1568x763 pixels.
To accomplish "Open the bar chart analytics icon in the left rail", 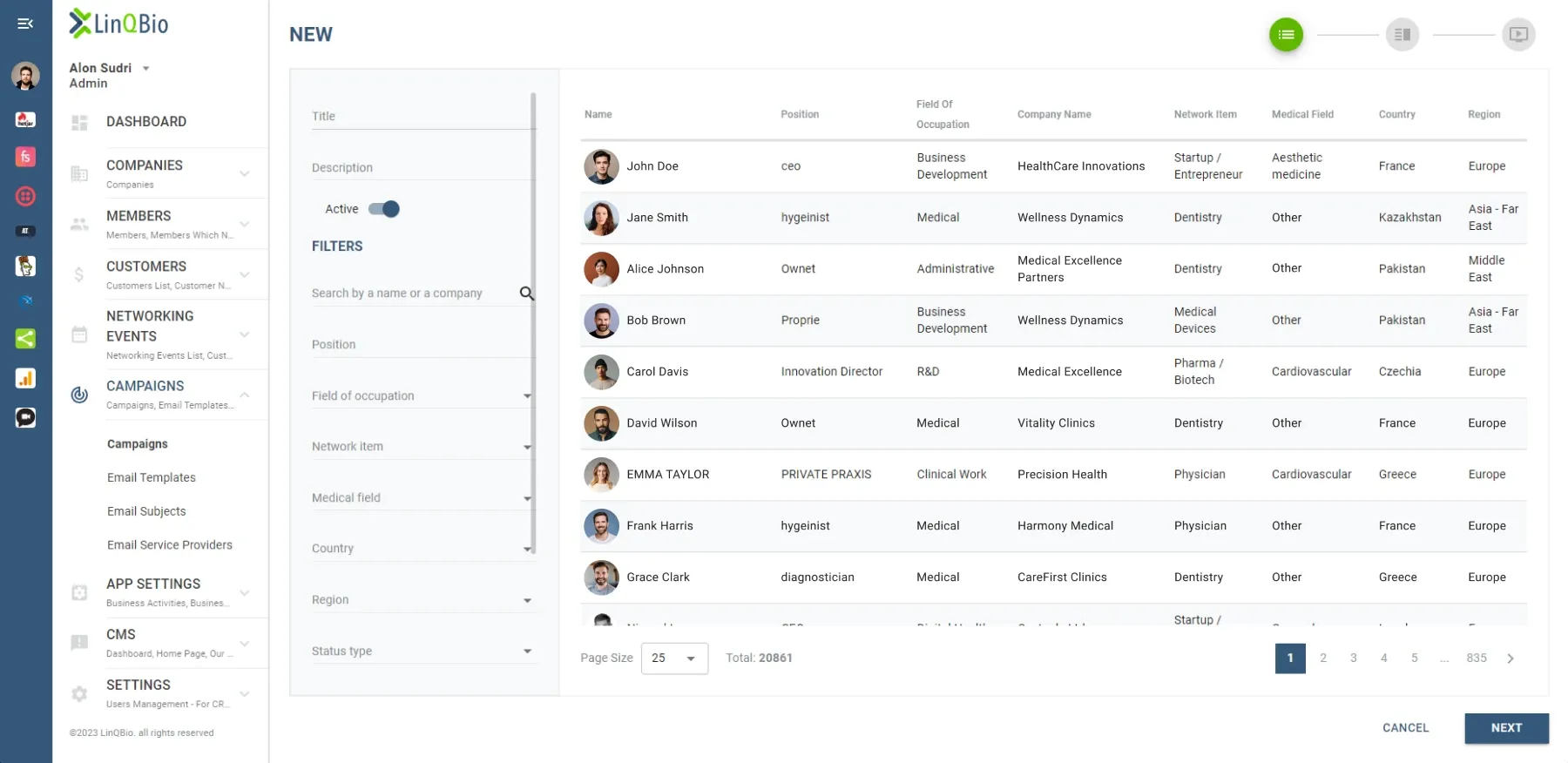I will click(x=25, y=378).
